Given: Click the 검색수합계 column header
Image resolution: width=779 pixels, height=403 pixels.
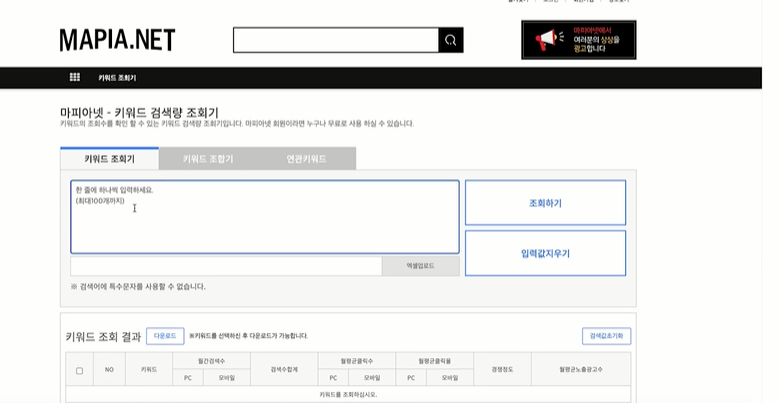Looking at the screenshot, I should [x=284, y=369].
